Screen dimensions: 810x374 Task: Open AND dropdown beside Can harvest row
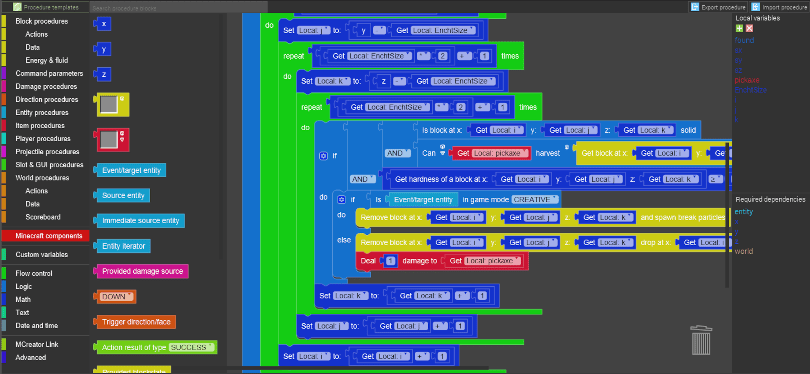[398, 153]
